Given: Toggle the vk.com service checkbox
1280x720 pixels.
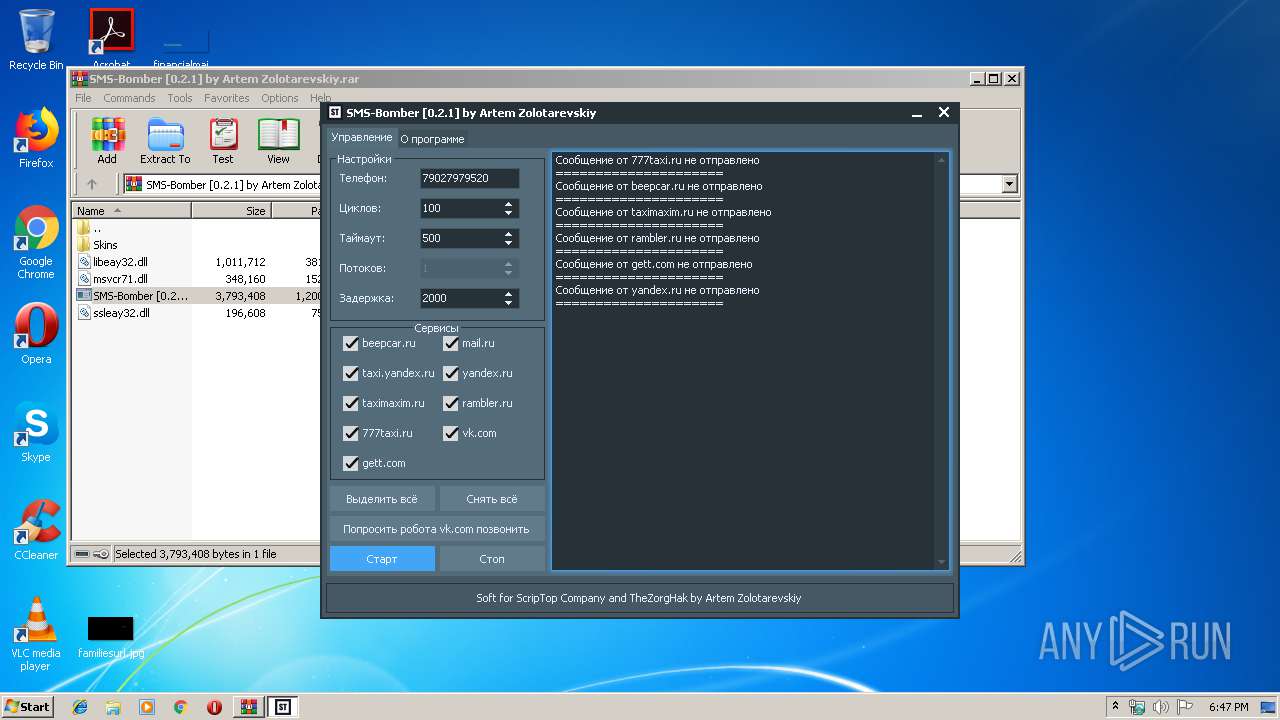Looking at the screenshot, I should (x=451, y=433).
